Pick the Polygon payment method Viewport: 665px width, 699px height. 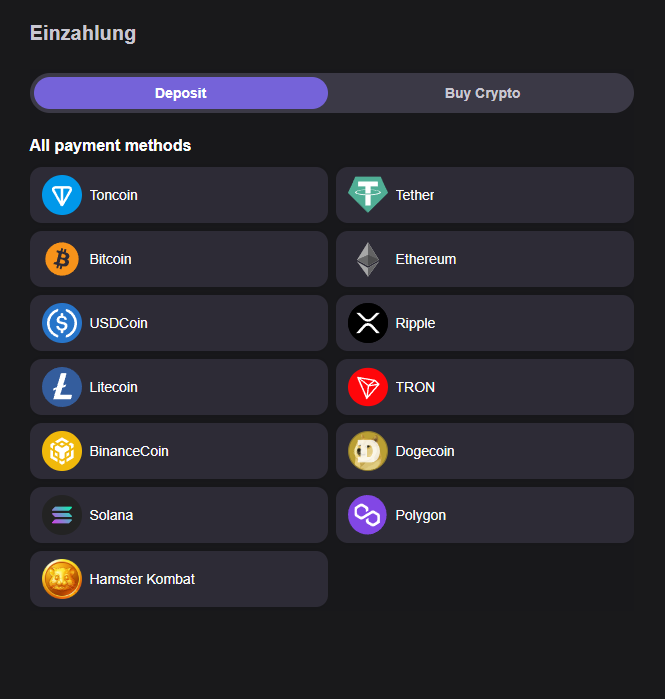(x=485, y=515)
